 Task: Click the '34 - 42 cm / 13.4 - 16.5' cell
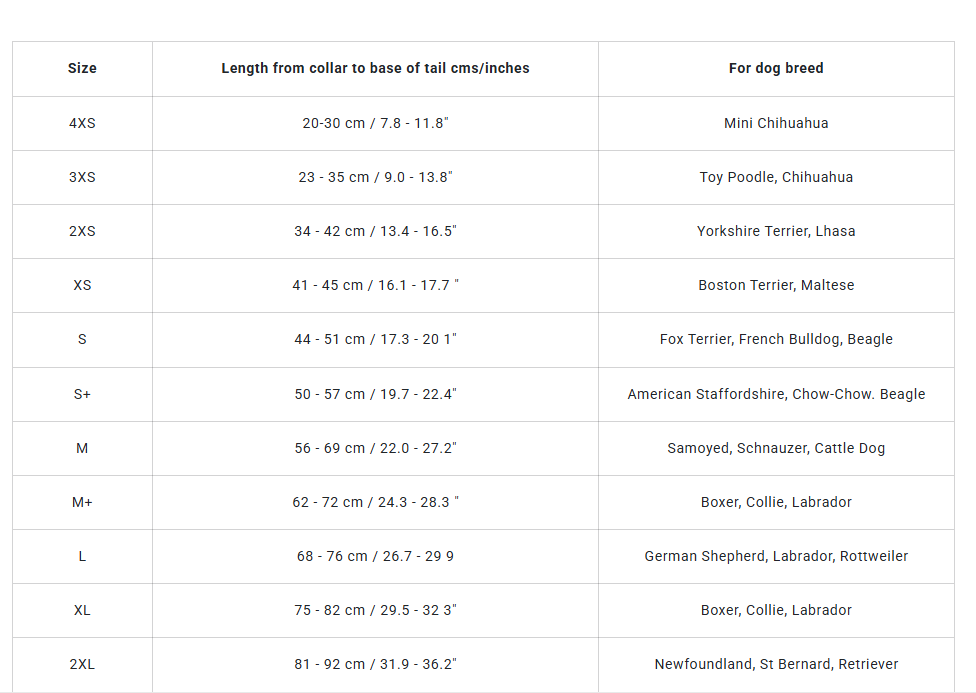click(x=375, y=232)
